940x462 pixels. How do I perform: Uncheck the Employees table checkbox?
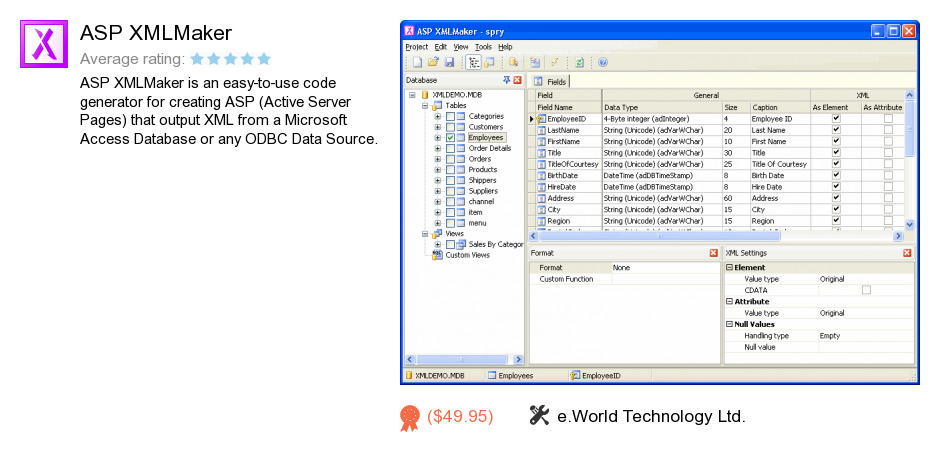450,138
